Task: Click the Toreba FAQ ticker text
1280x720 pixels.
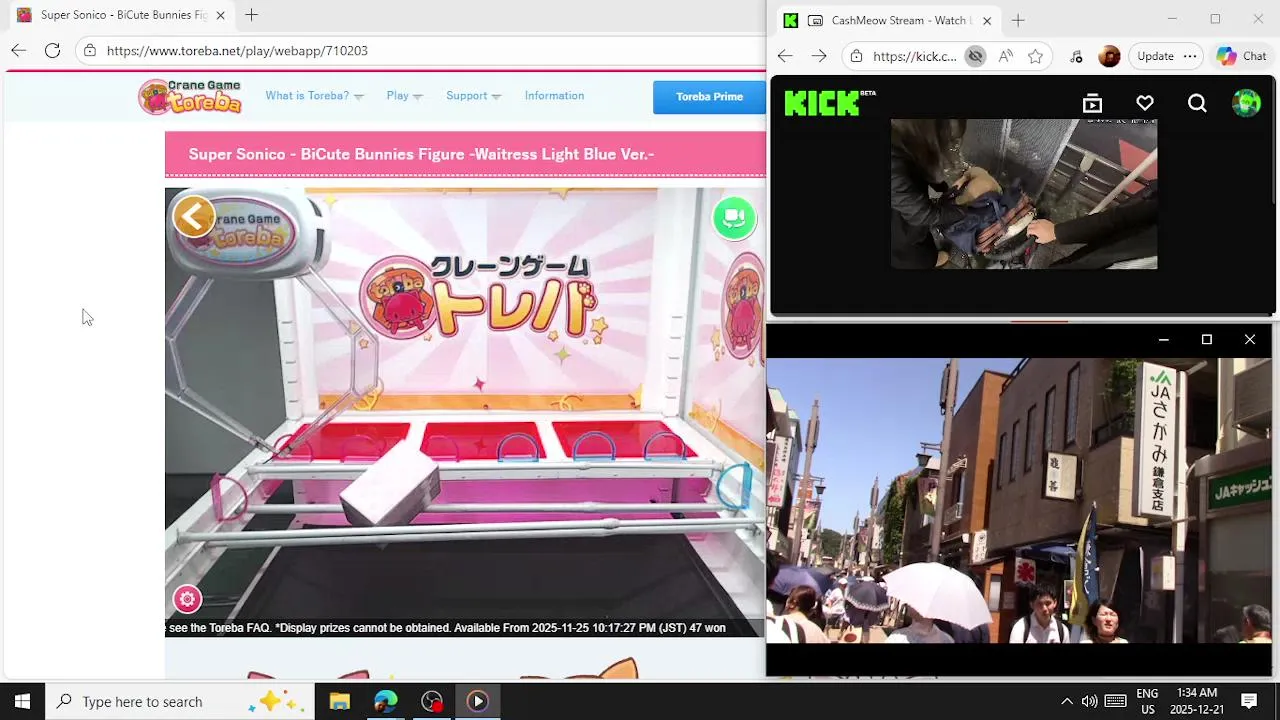Action: click(x=447, y=628)
